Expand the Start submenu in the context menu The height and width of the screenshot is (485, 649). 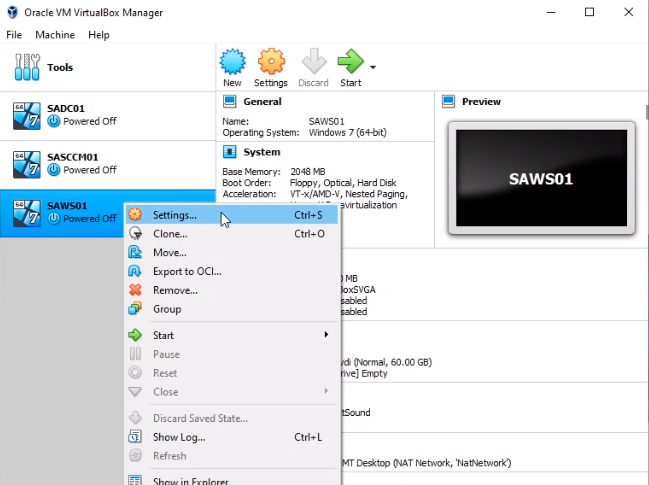tap(232, 335)
